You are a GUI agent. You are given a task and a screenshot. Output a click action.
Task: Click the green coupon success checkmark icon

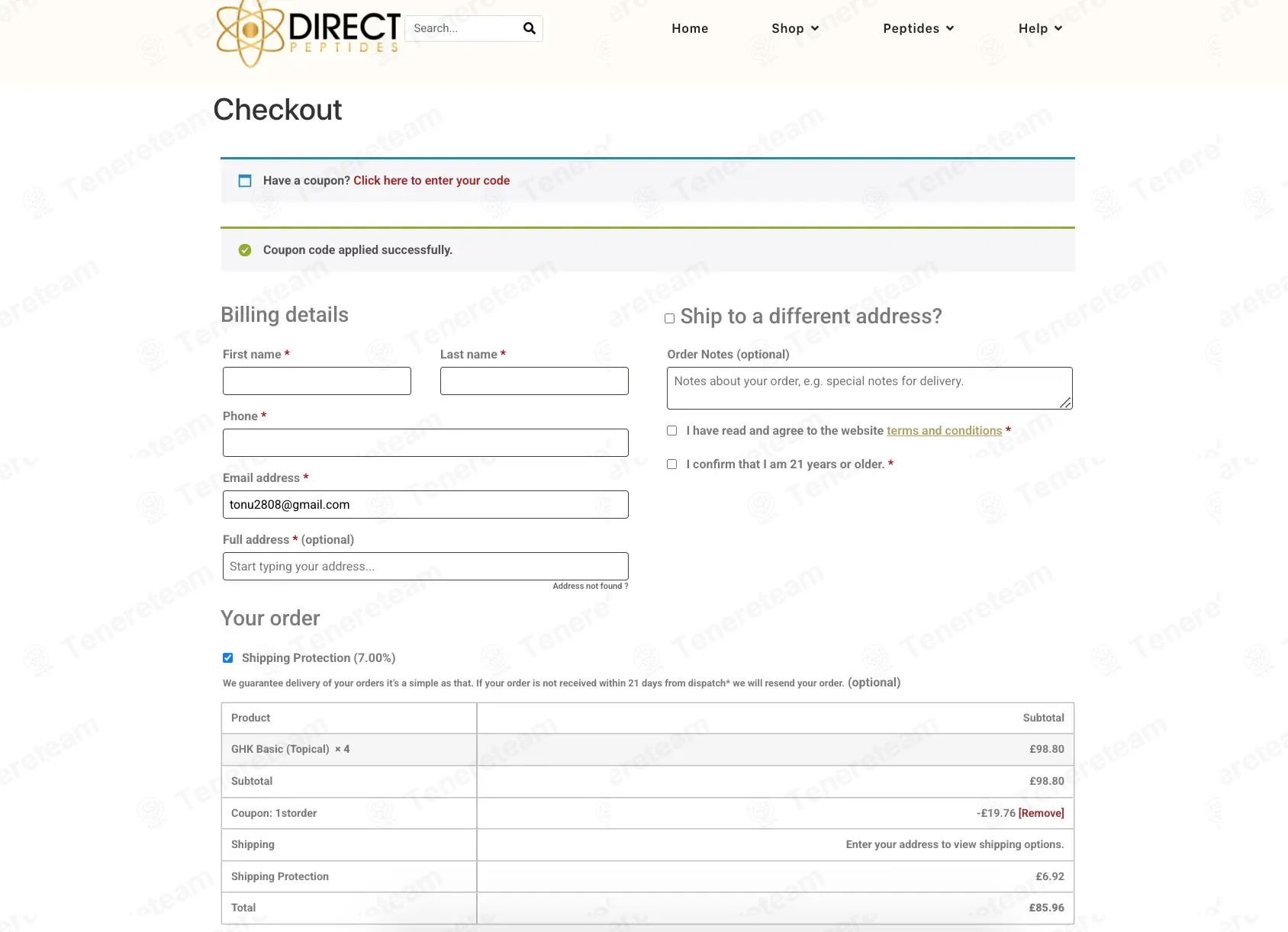pyautogui.click(x=245, y=250)
